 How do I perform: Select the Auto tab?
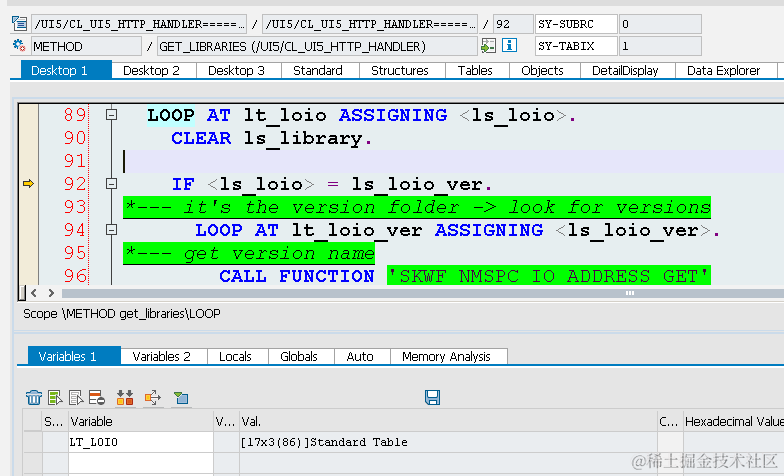tap(362, 356)
